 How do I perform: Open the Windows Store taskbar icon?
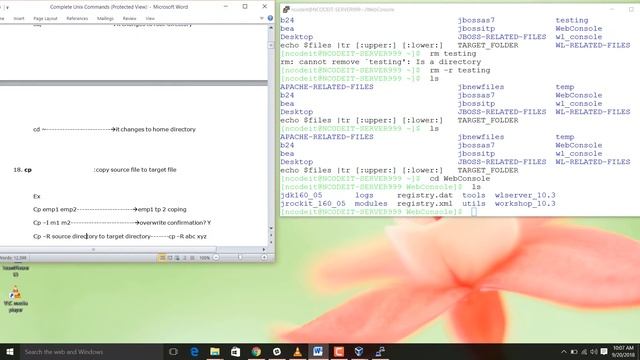tap(236, 352)
